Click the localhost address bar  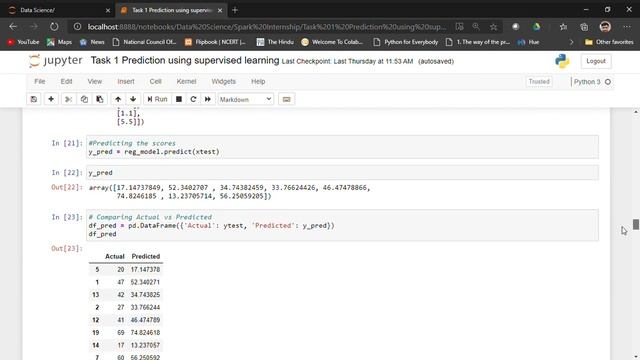pyautogui.click(x=267, y=27)
